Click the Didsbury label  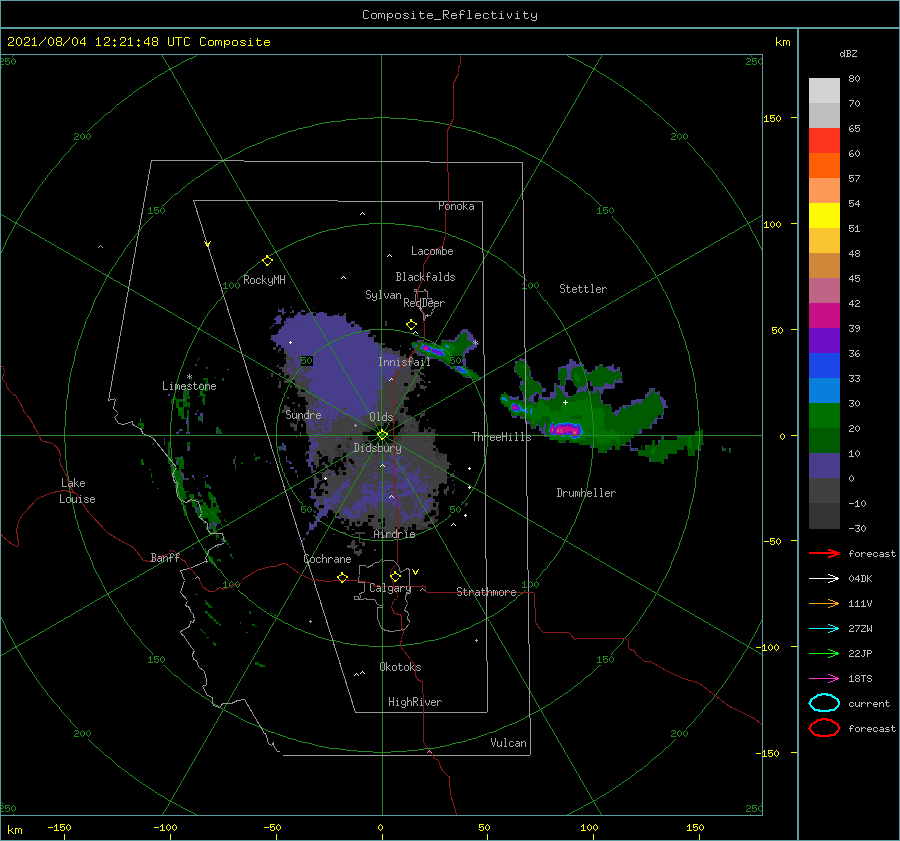377,448
